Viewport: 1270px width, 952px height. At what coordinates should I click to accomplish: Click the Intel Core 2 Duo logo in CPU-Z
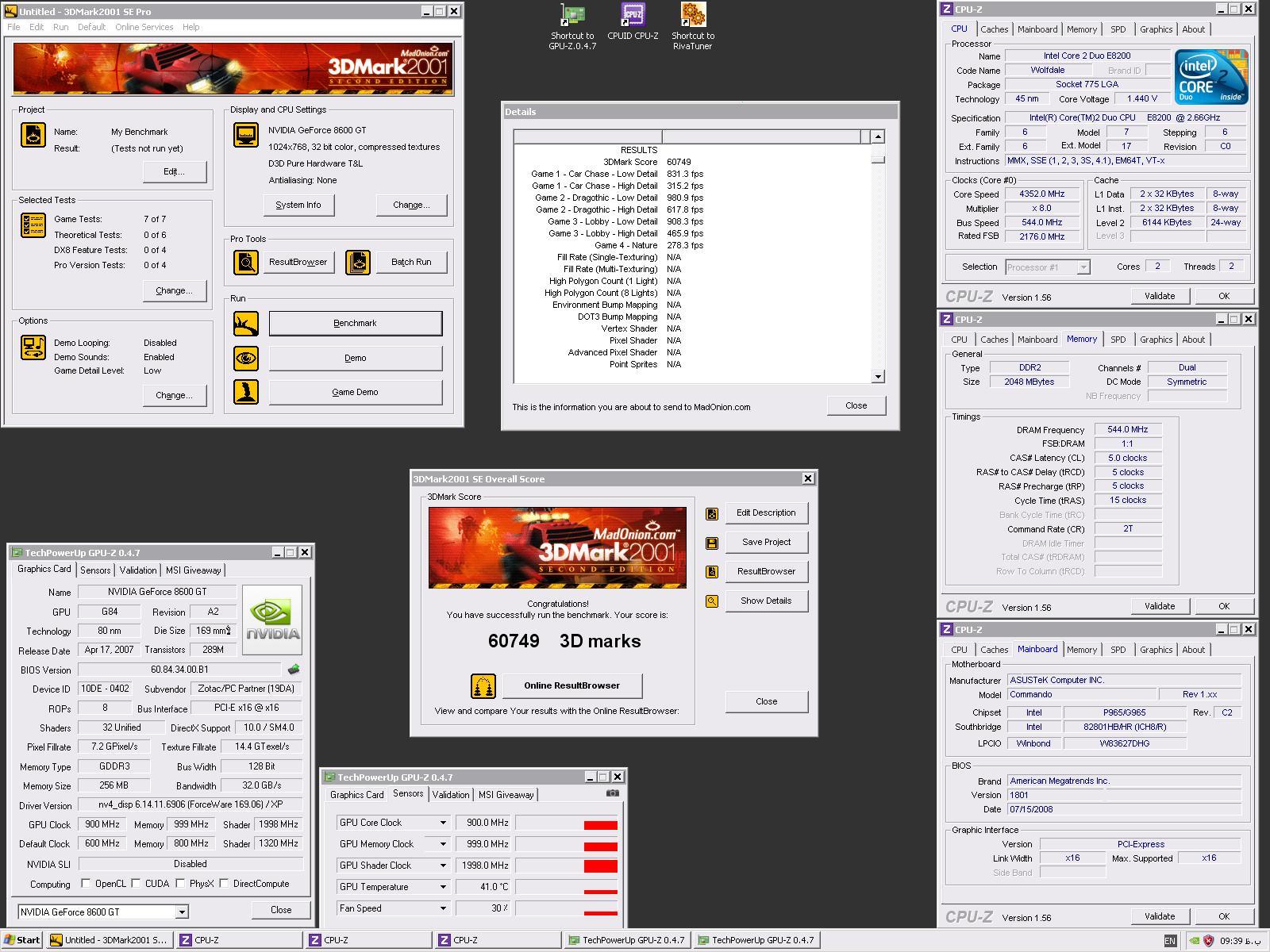[x=1212, y=77]
